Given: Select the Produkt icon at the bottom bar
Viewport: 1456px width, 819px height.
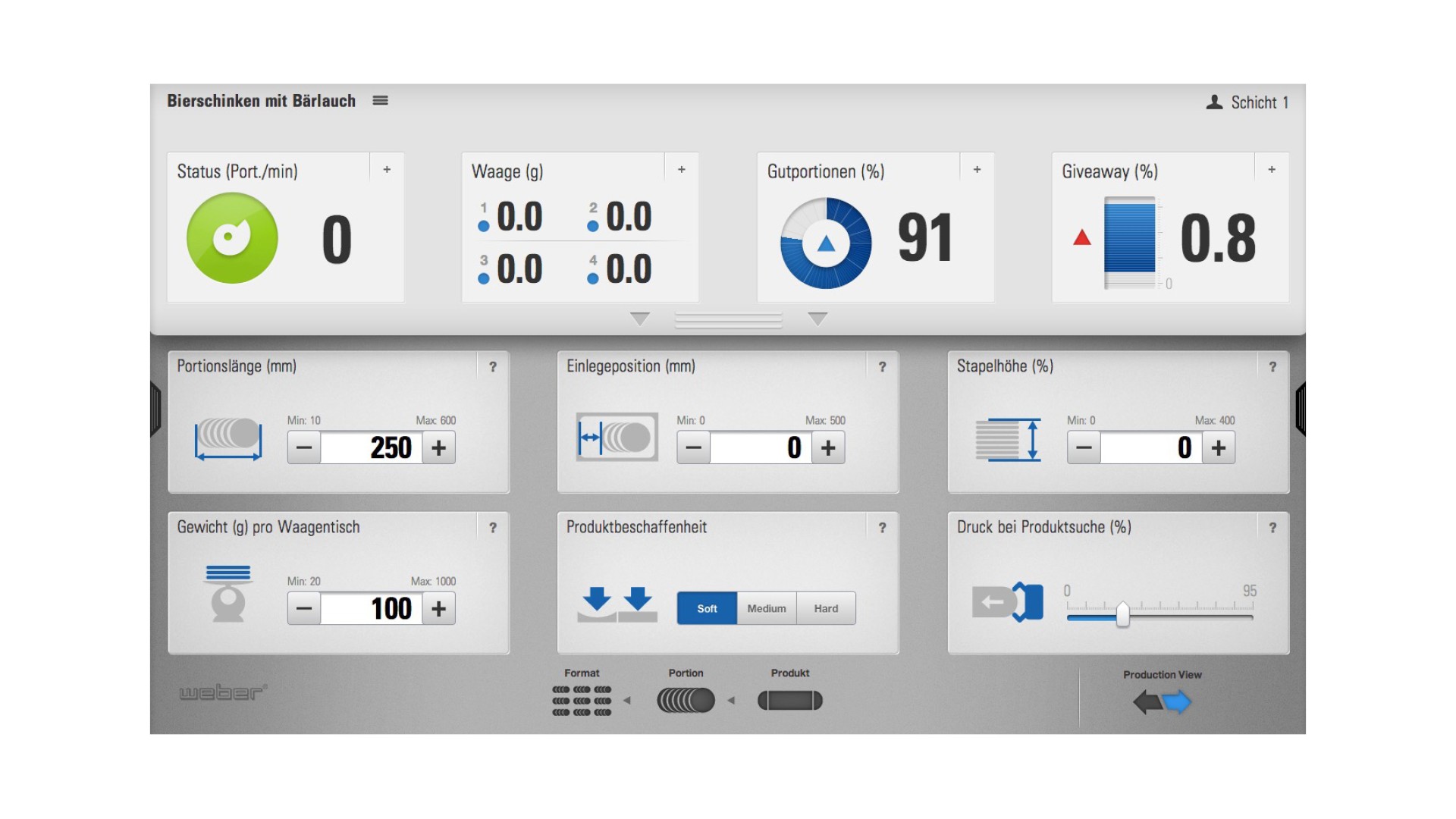Looking at the screenshot, I should [x=789, y=700].
